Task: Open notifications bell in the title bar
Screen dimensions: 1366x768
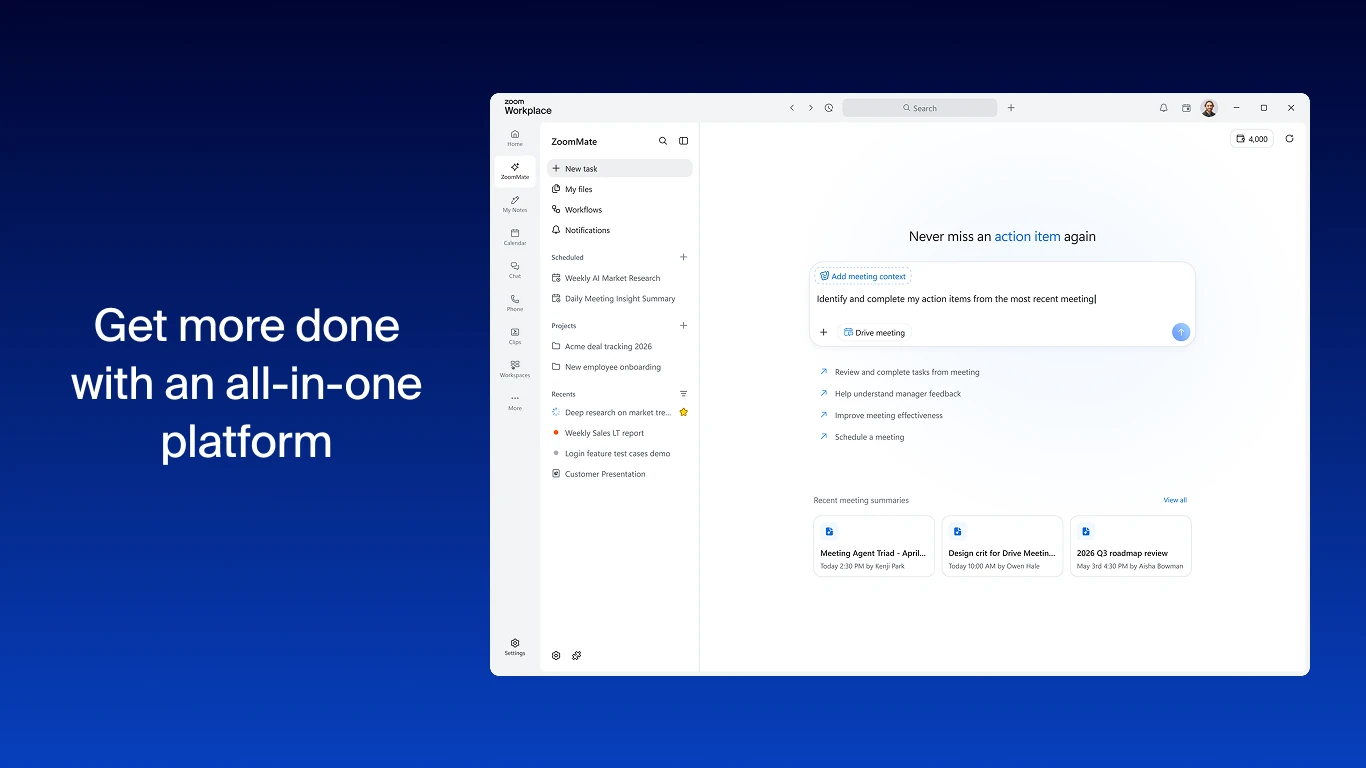Action: [1163, 108]
